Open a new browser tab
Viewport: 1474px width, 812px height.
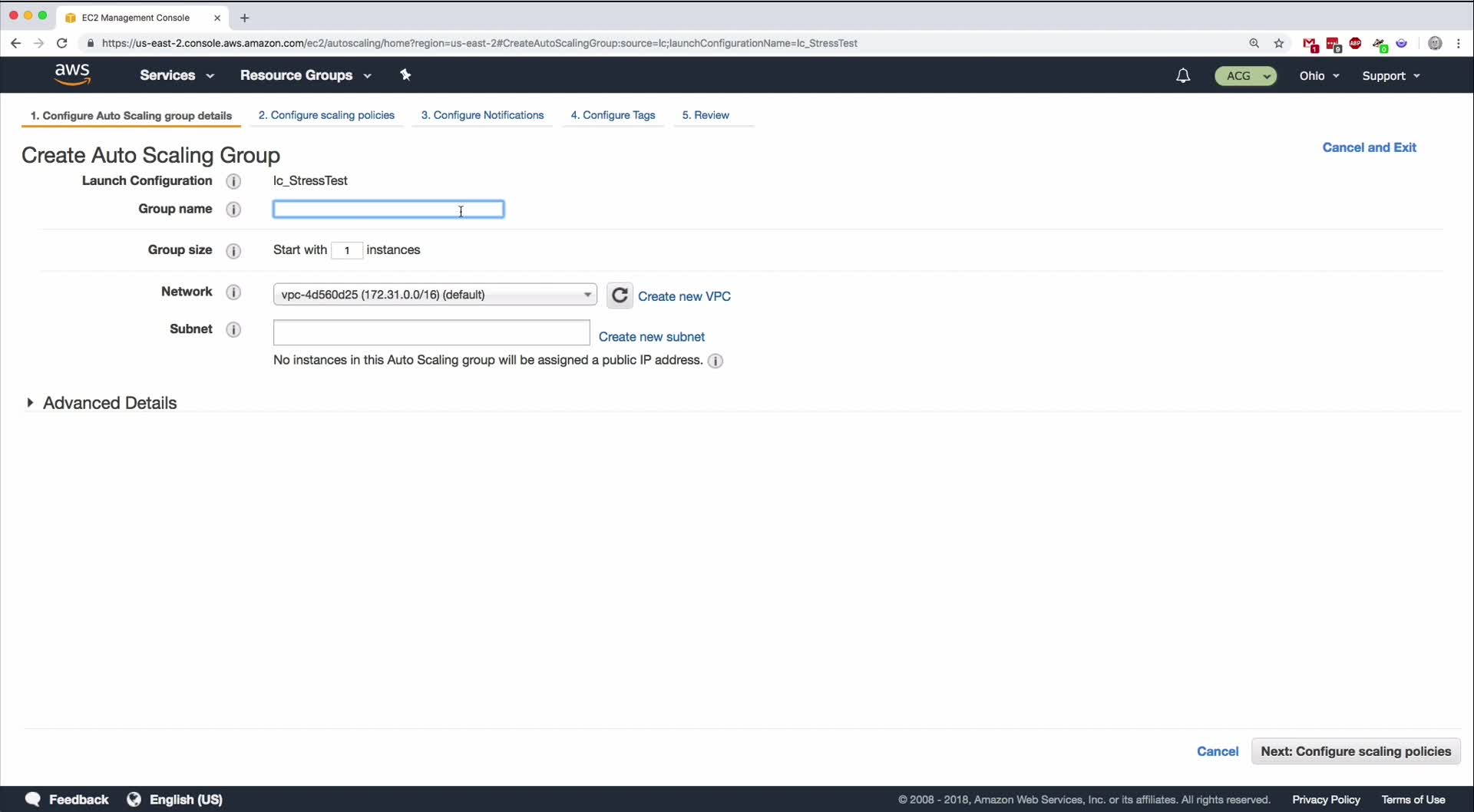245,18
